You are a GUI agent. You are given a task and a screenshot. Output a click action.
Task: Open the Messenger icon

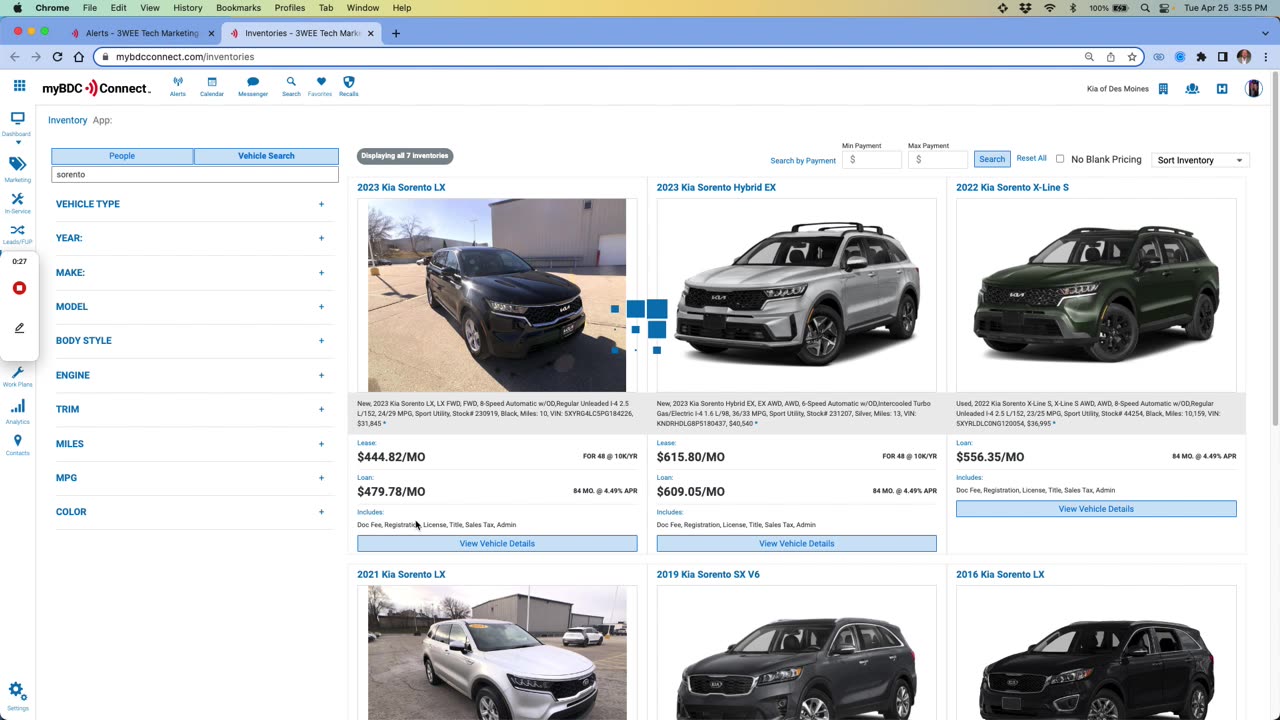[x=253, y=86]
